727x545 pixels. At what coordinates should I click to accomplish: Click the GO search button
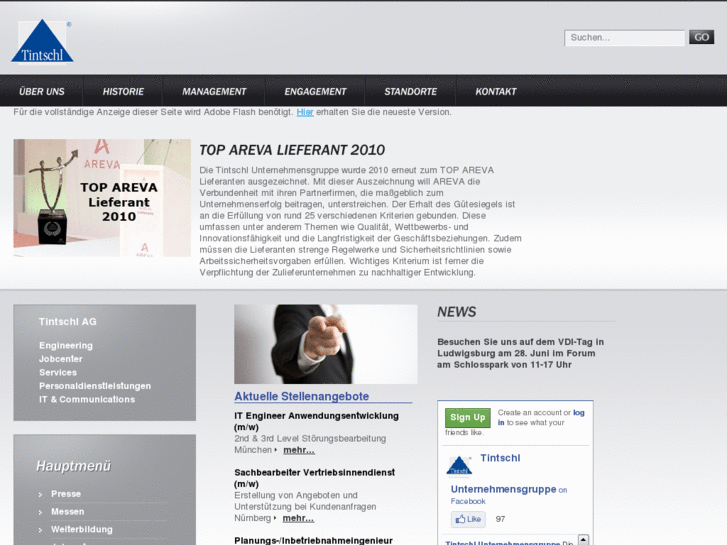pyautogui.click(x=701, y=37)
